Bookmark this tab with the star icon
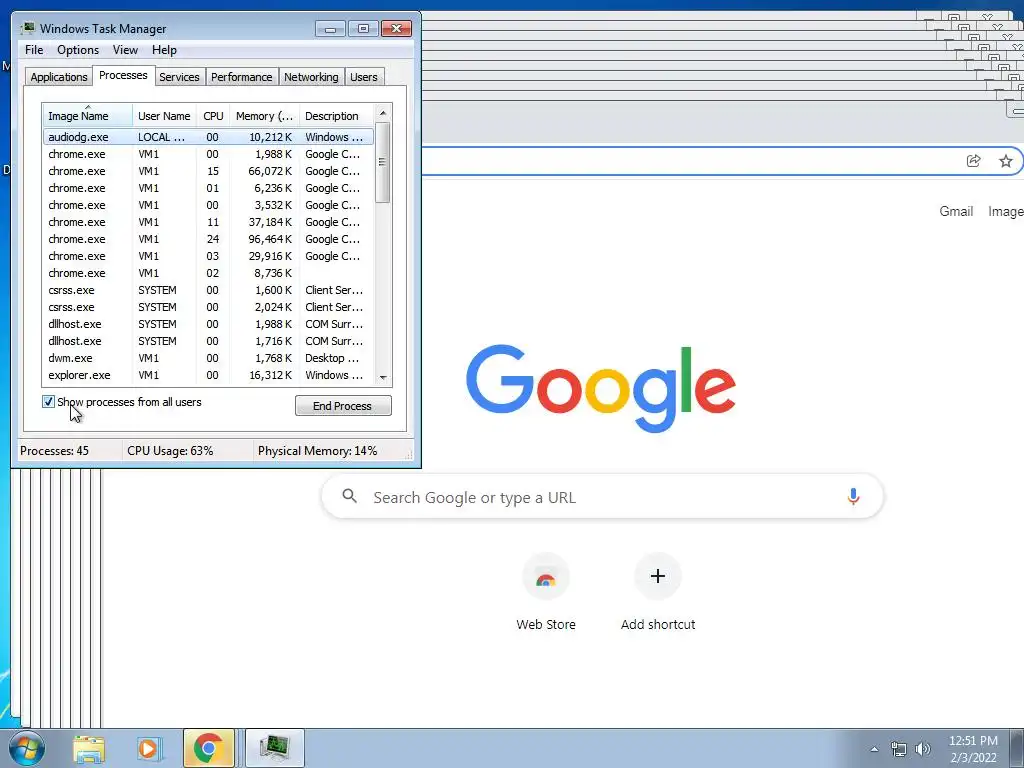This screenshot has width=1024, height=768. point(1006,161)
